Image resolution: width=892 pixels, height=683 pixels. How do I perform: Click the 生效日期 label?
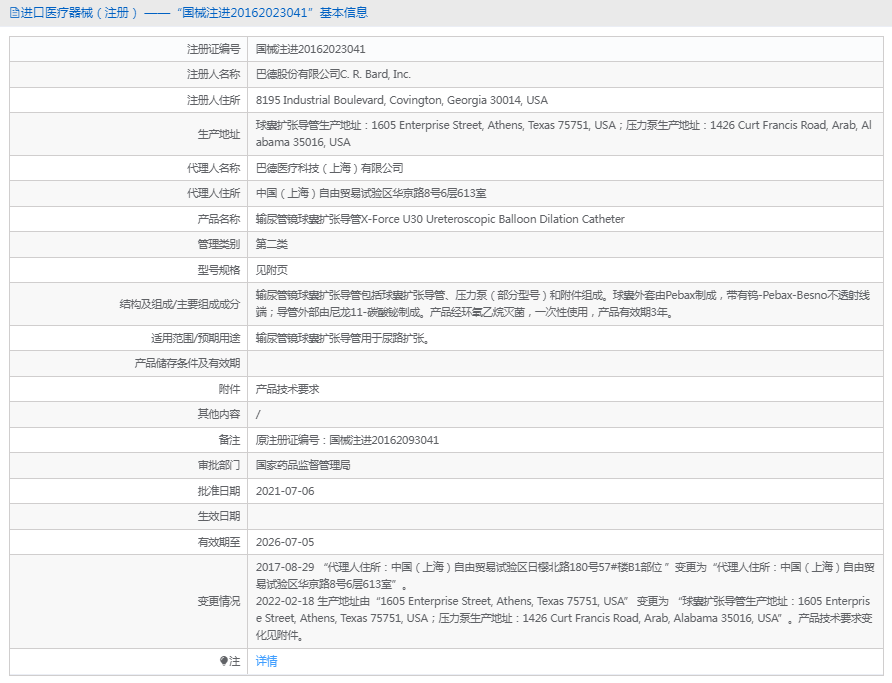coord(219,516)
